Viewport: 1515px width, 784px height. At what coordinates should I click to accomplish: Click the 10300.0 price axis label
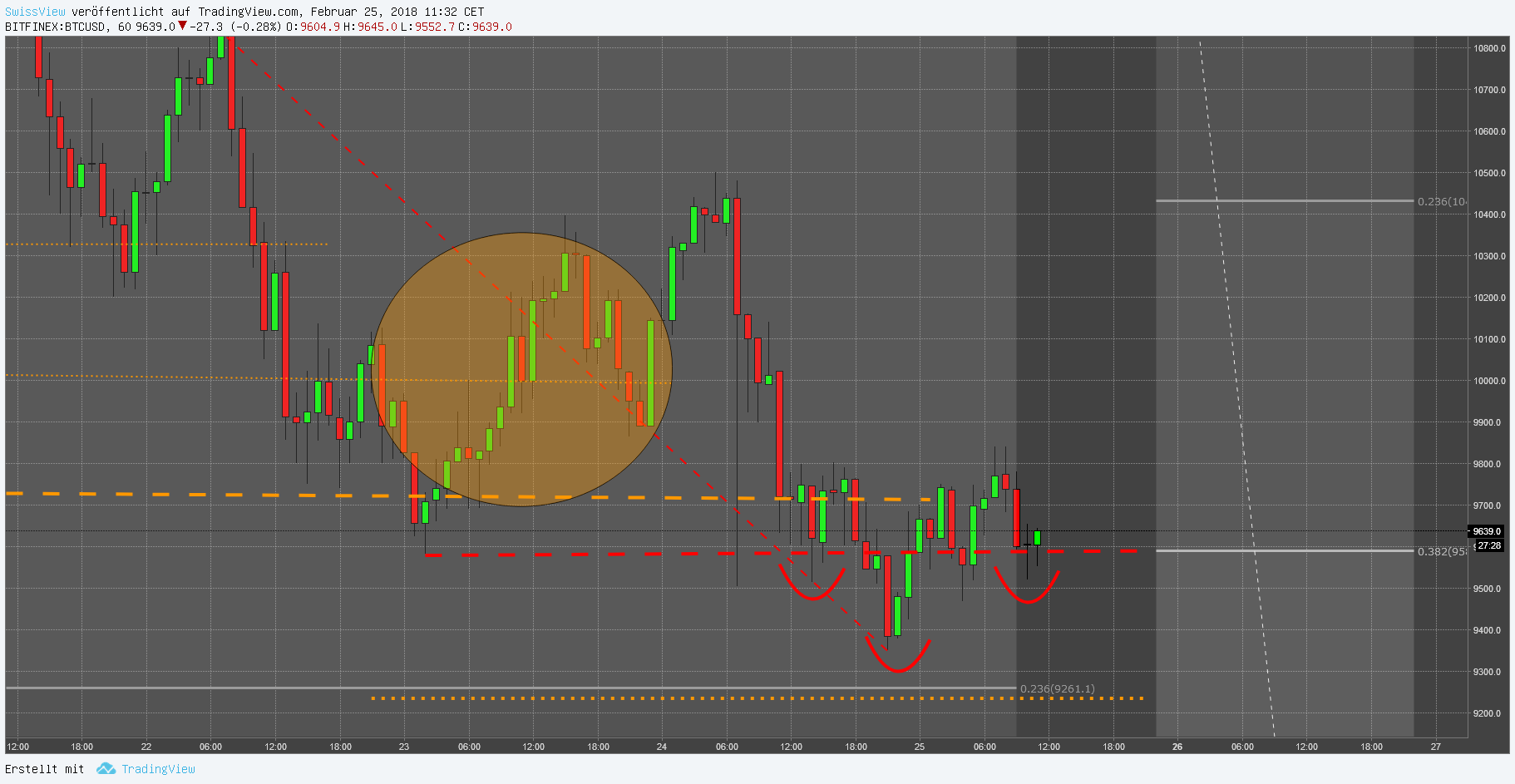pyautogui.click(x=1489, y=256)
